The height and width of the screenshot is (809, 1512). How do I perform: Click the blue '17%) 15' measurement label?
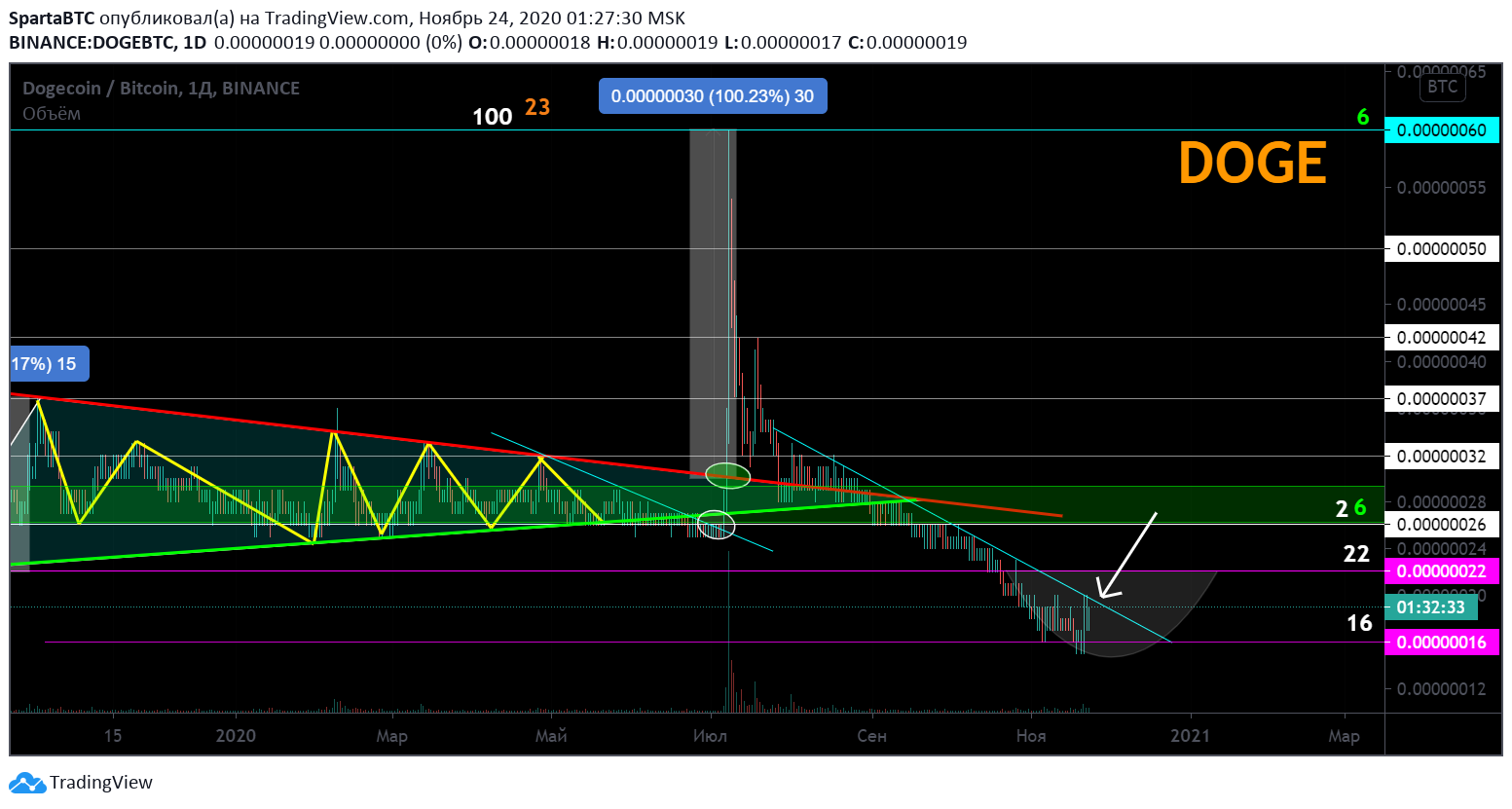click(x=50, y=364)
